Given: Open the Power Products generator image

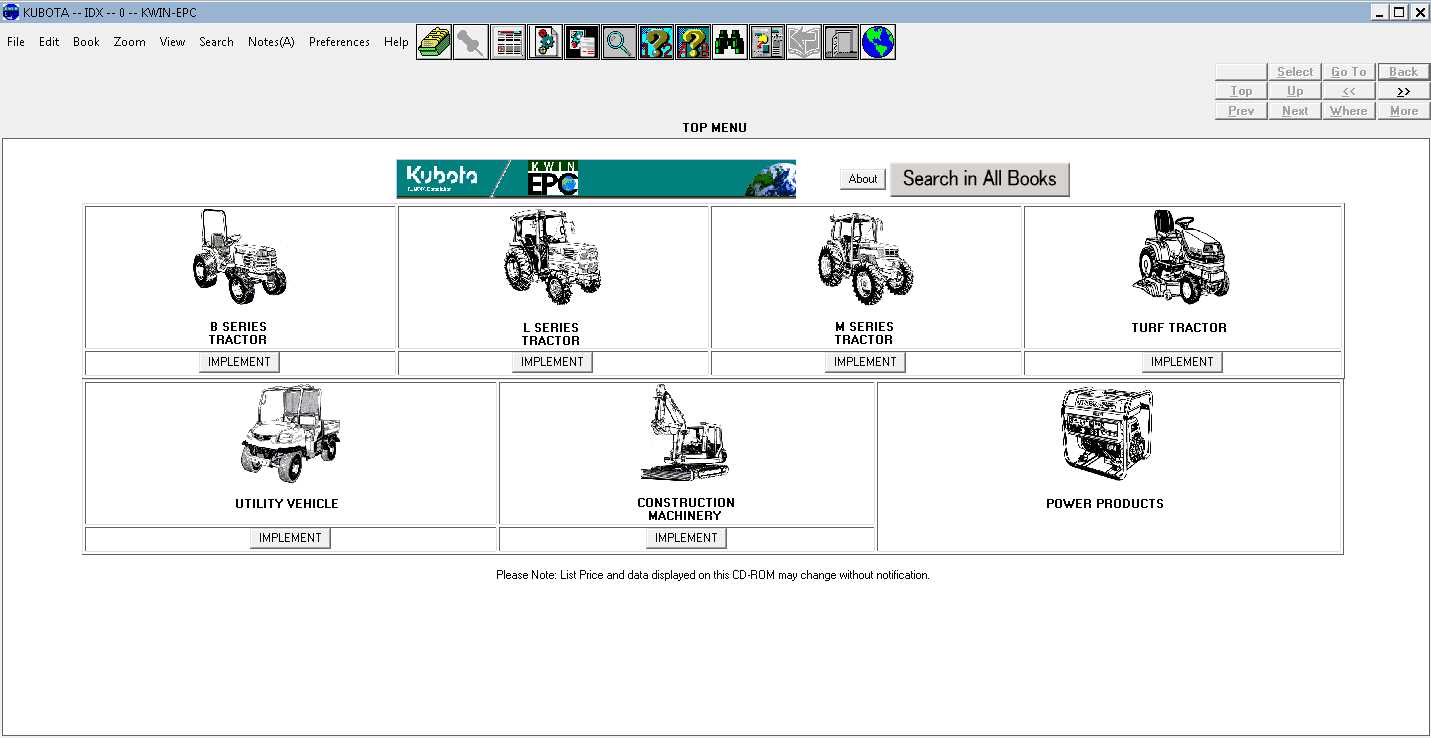Looking at the screenshot, I should pos(1106,433).
